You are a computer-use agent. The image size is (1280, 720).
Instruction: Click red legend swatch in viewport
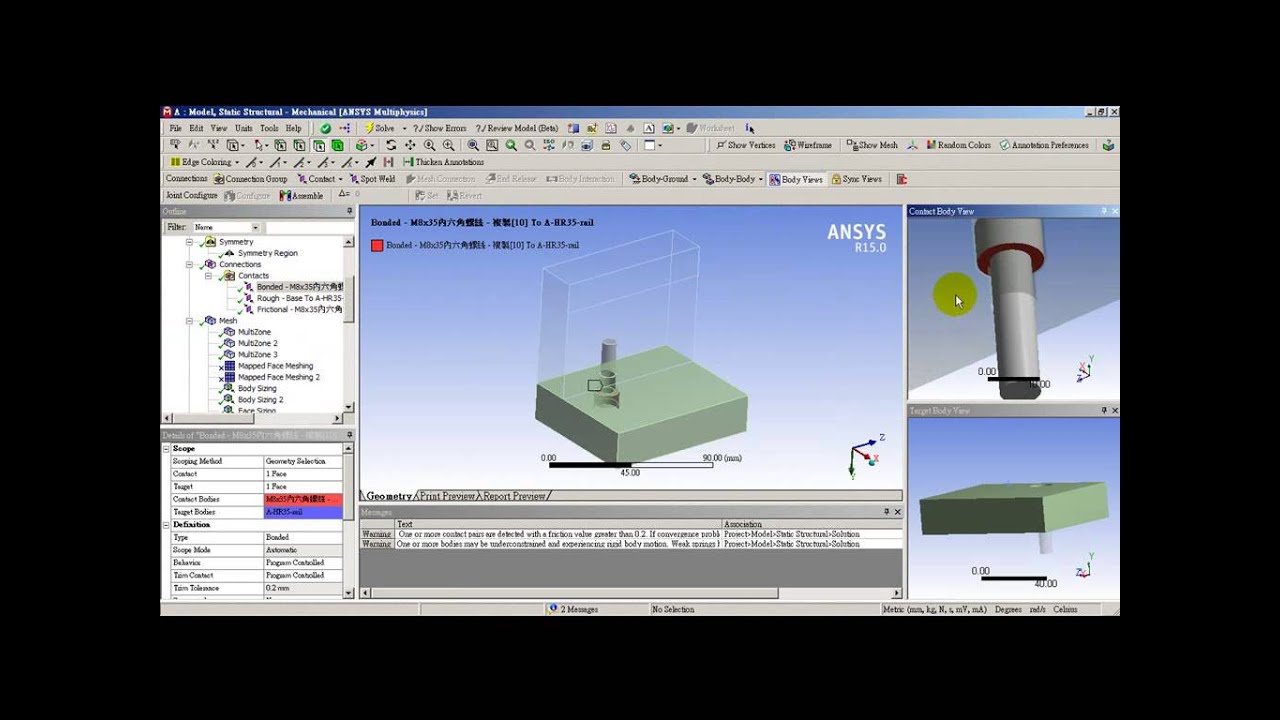click(x=377, y=245)
